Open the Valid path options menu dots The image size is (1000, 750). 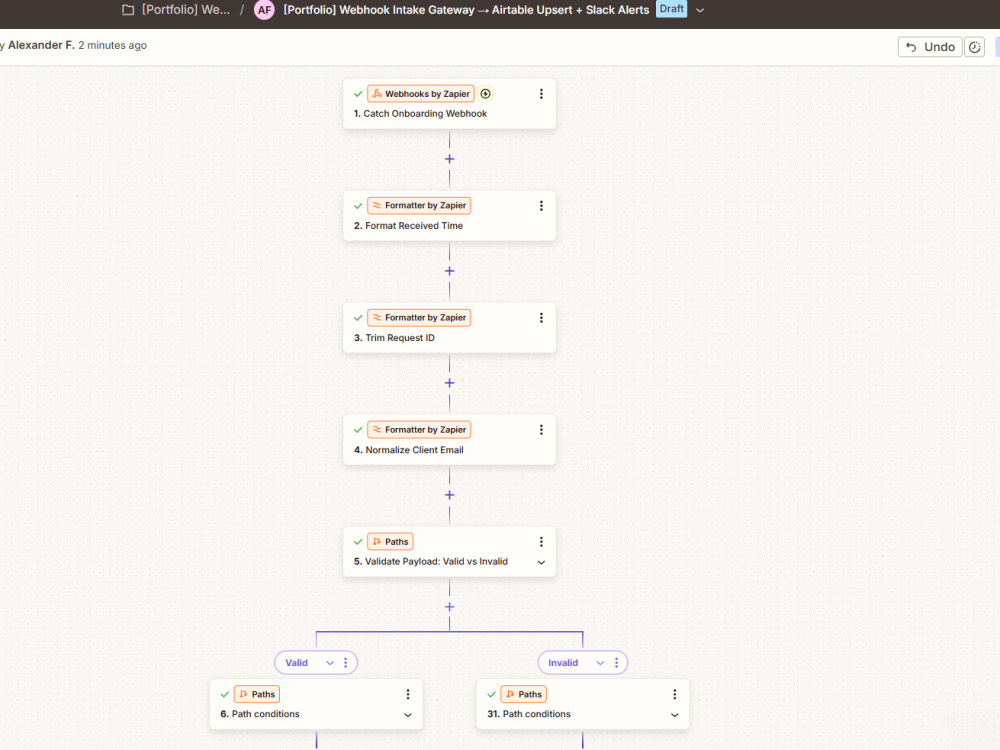coord(346,663)
